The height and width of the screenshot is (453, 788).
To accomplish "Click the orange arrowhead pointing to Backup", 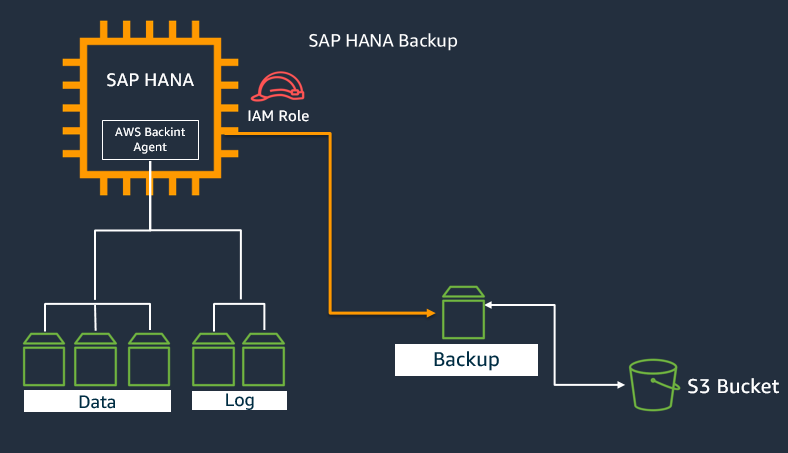I will pos(431,313).
